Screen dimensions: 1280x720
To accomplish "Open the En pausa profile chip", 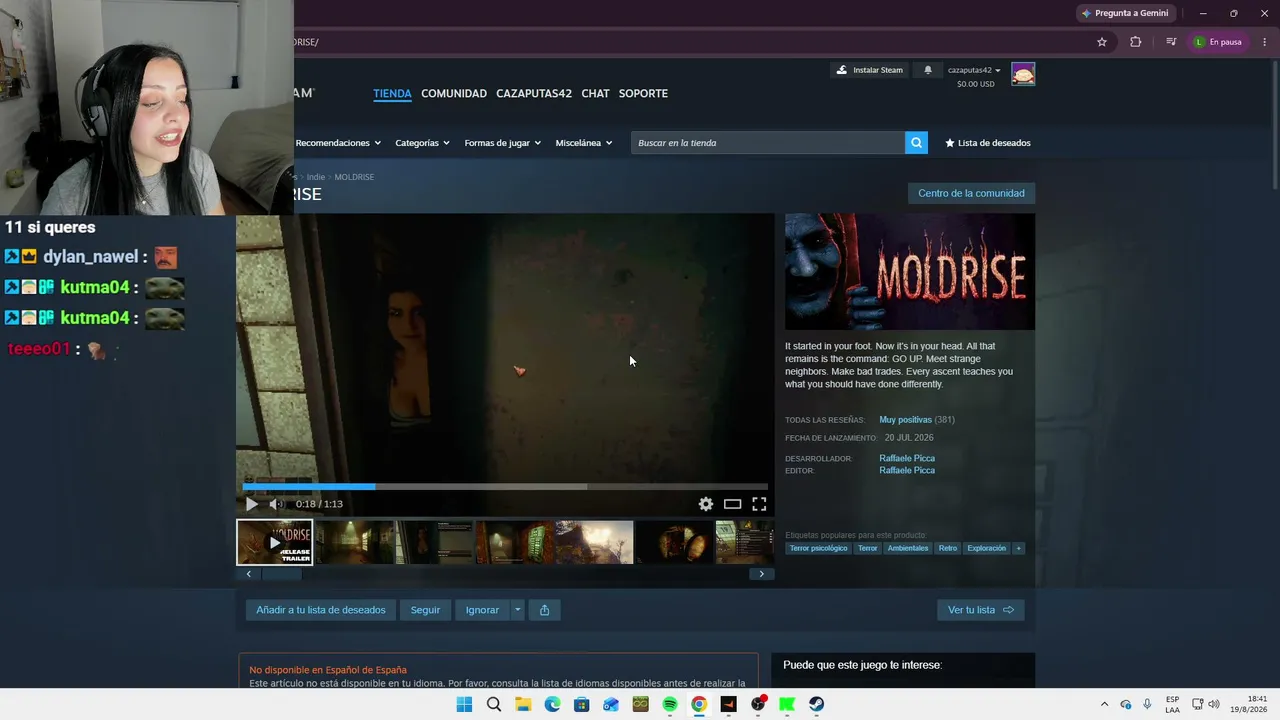I will (x=1218, y=42).
